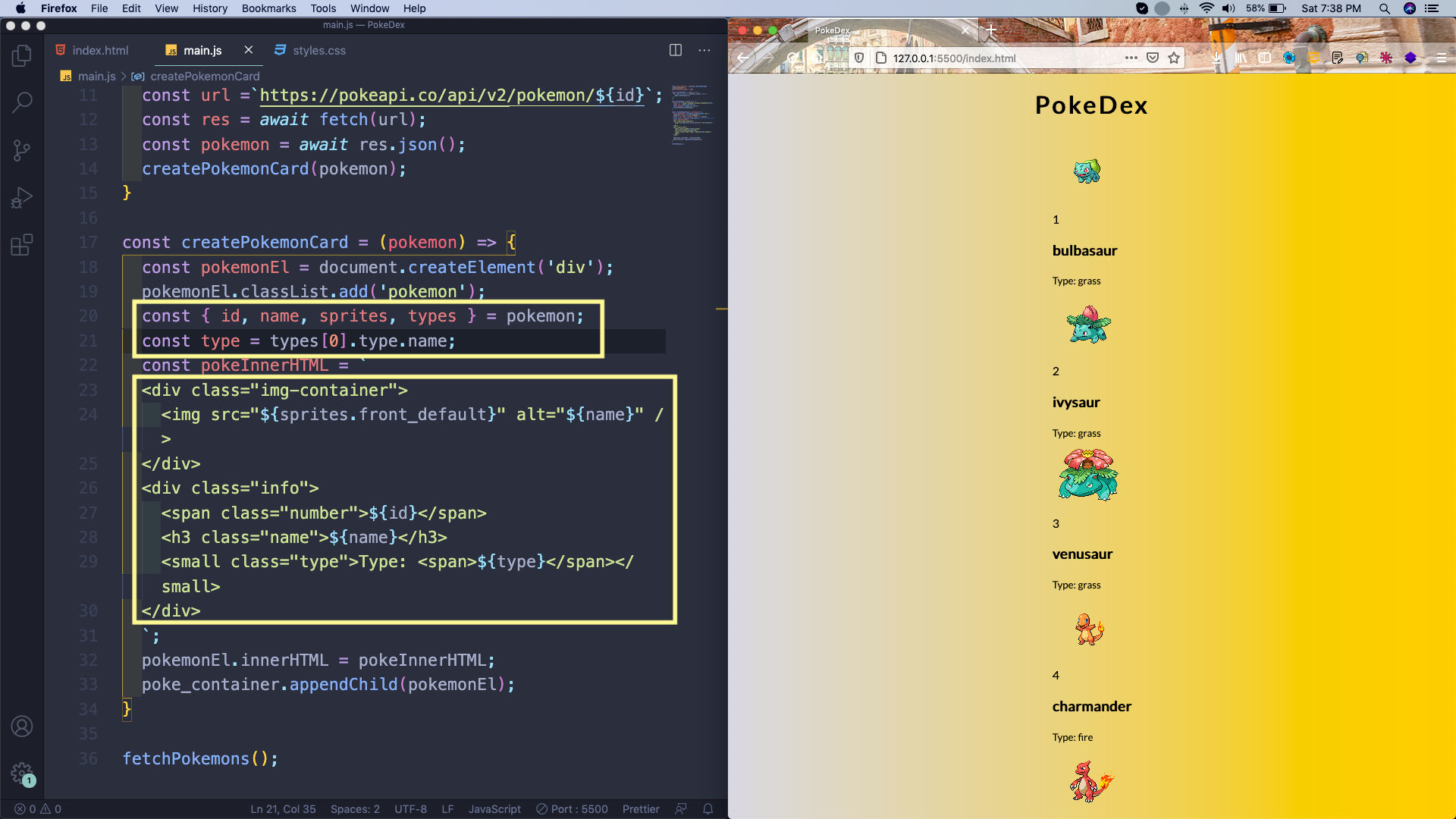
Task: Click the purple layered extension icon
Action: point(1410,58)
